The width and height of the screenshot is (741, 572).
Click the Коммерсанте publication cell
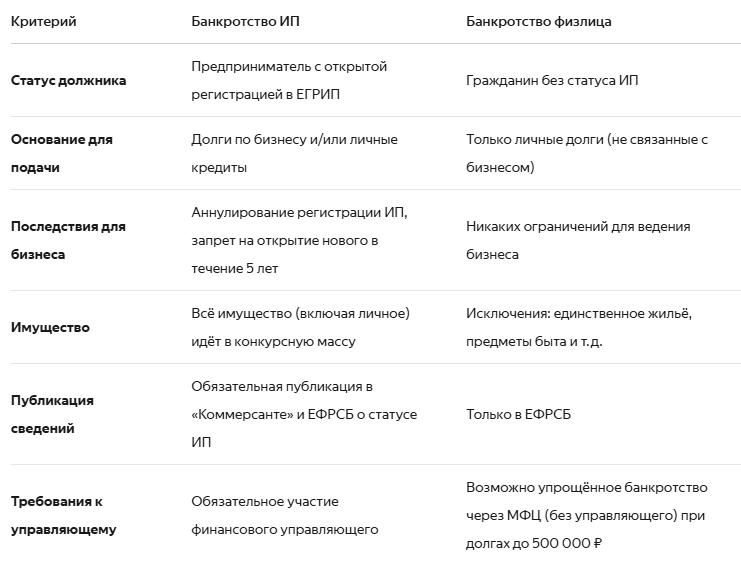[x=304, y=414]
